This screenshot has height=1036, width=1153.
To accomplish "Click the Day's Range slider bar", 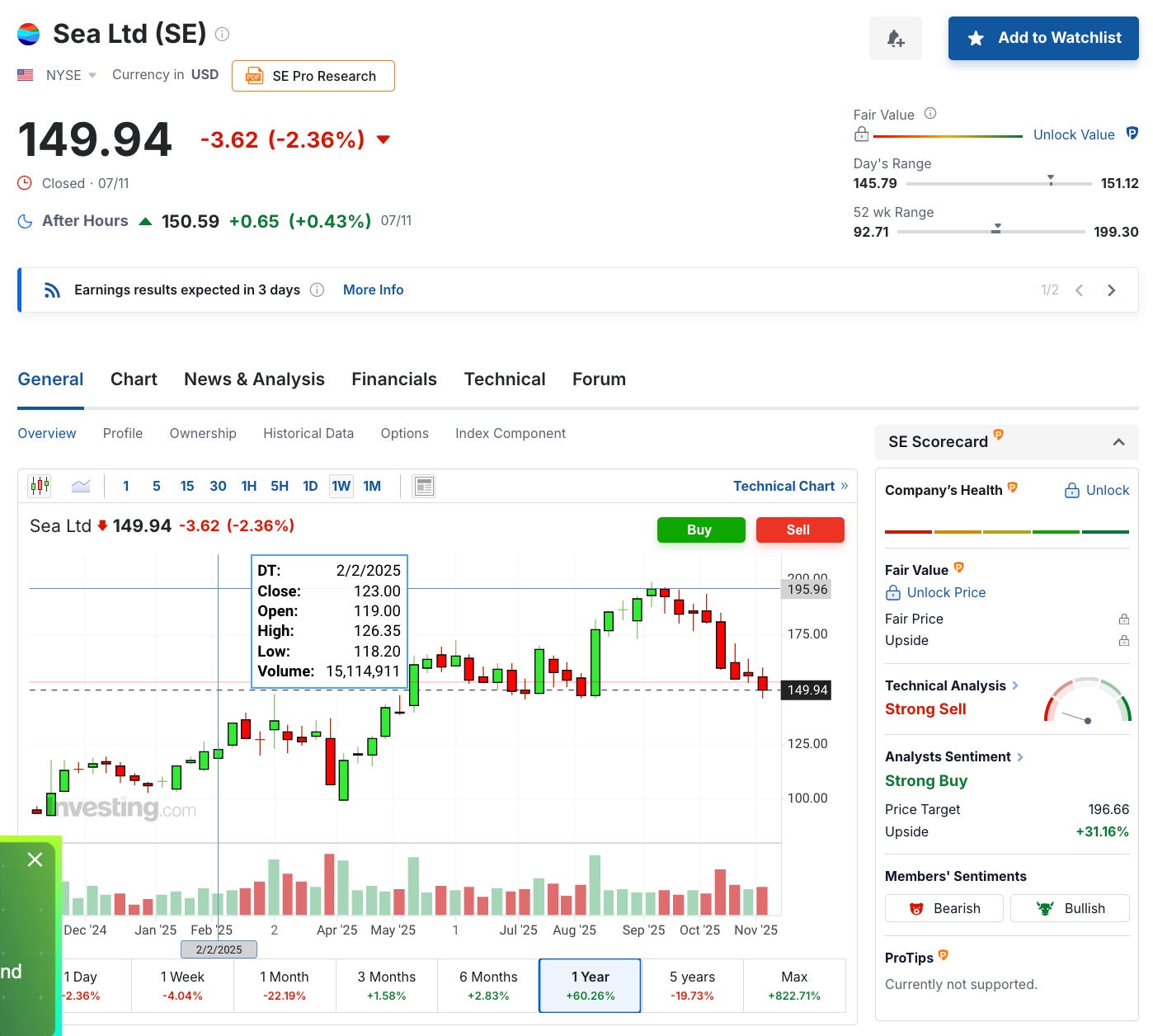I will click(x=999, y=183).
